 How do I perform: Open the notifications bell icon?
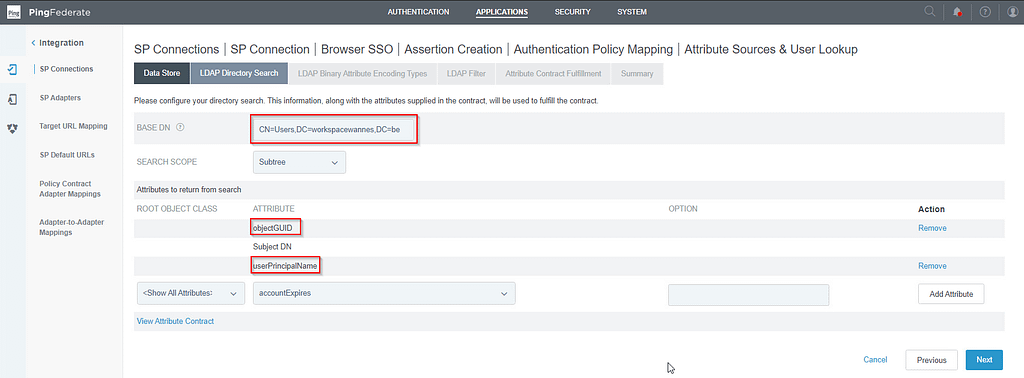tap(957, 12)
